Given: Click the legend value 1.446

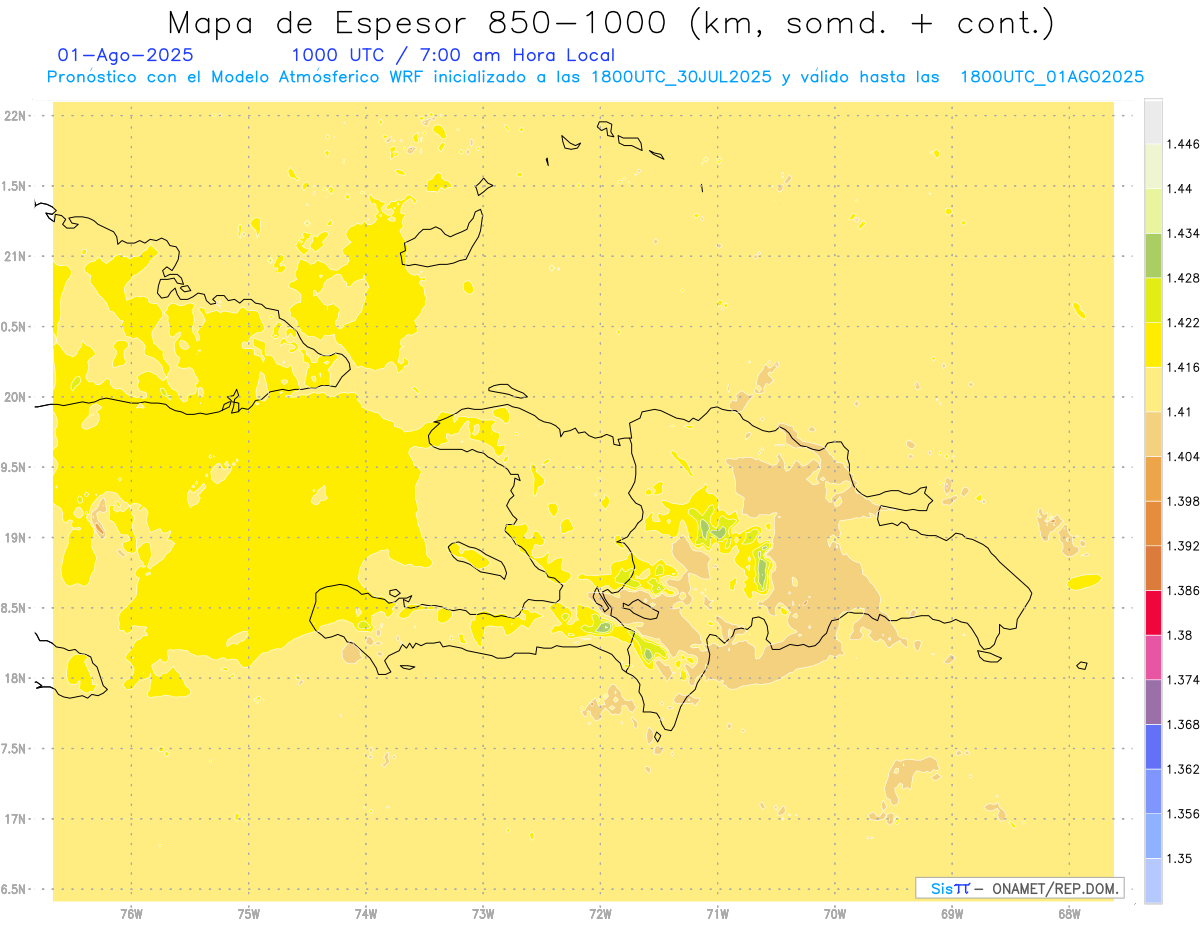Looking at the screenshot, I should [1182, 144].
